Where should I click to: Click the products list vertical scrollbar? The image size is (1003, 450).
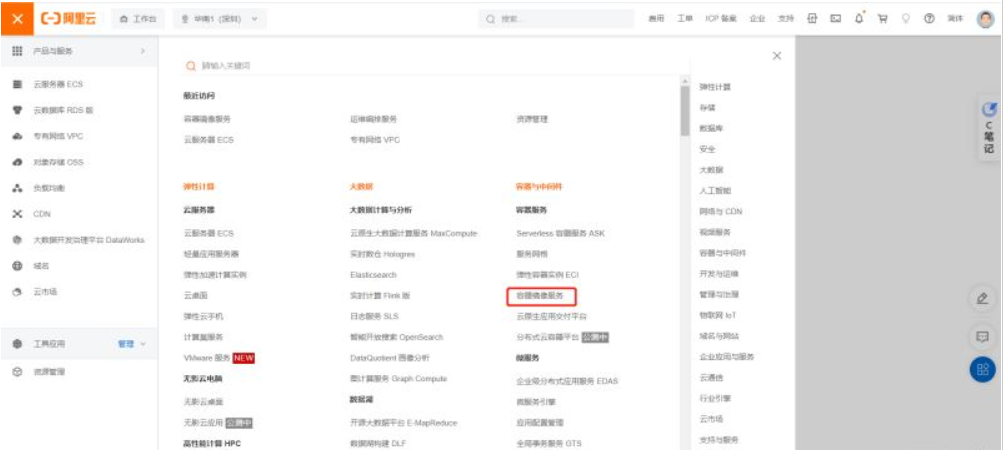tap(685, 110)
